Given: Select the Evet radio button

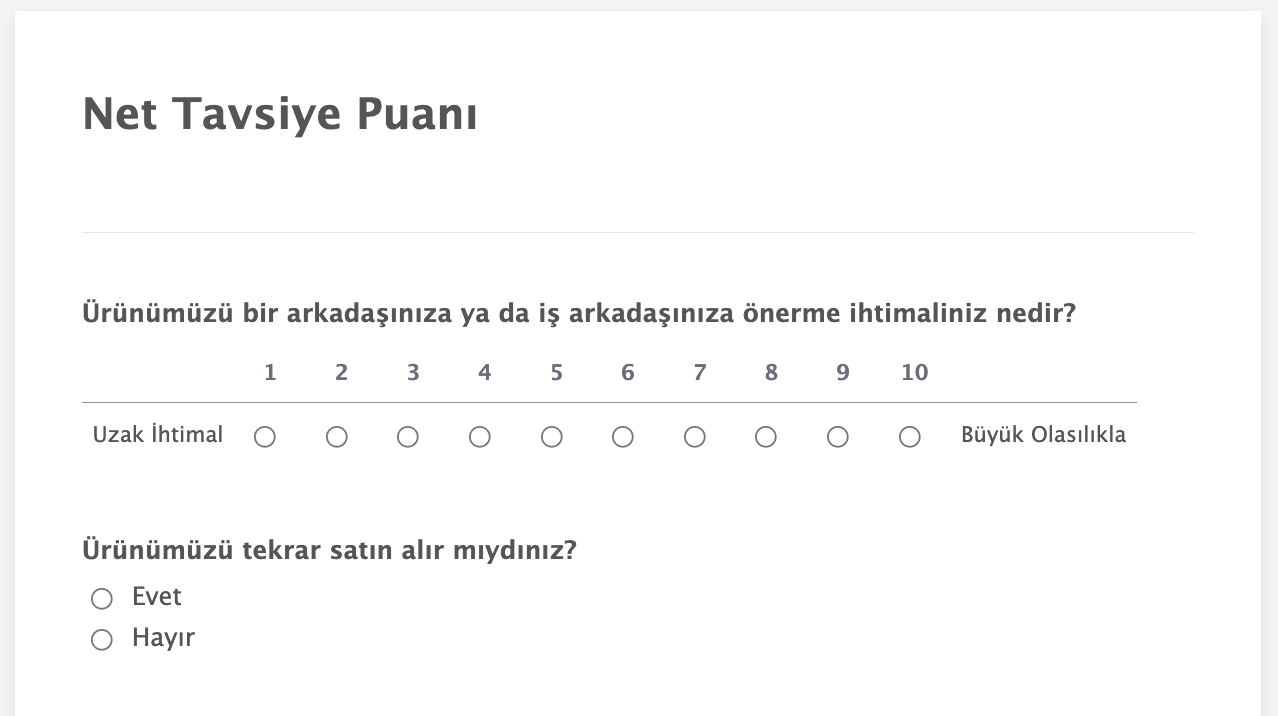Looking at the screenshot, I should tap(102, 599).
